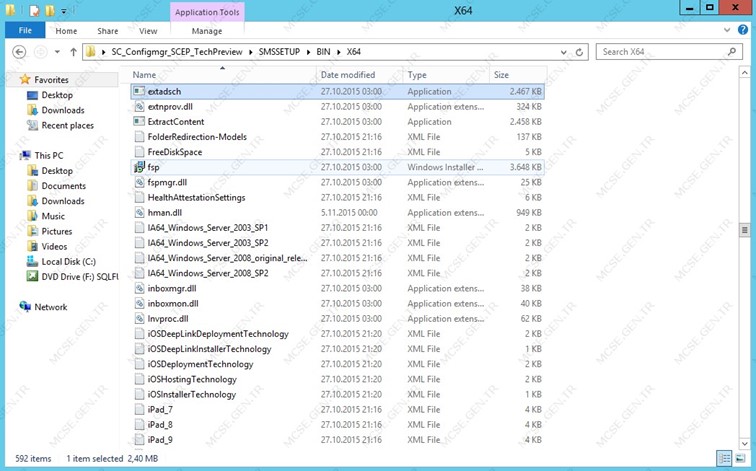Image resolution: width=756 pixels, height=471 pixels.
Task: Open Network in navigation pane
Action: [51, 307]
